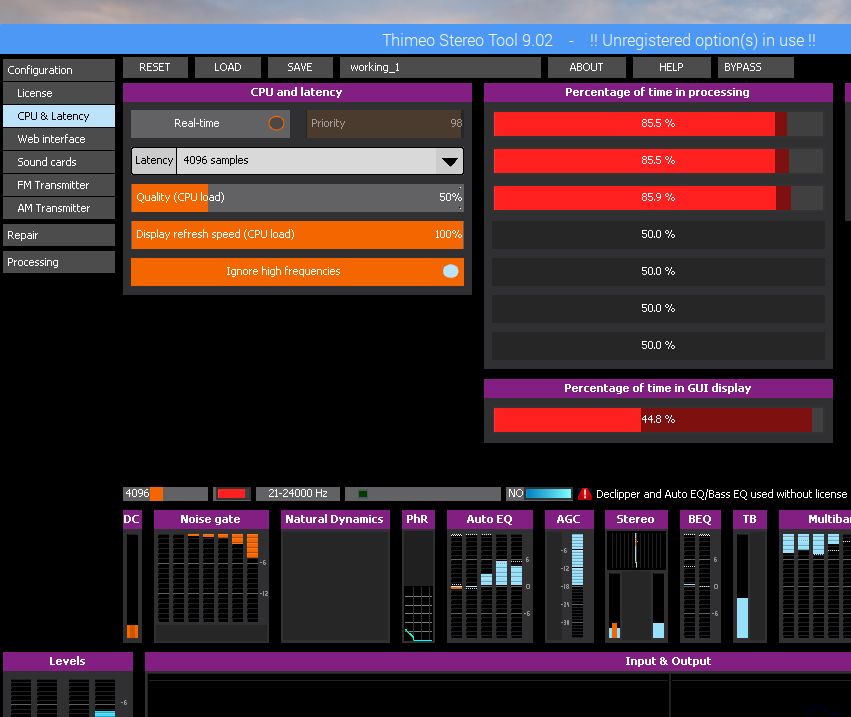Open the Latency dropdown arrow
The image size is (851, 717).
tap(449, 161)
